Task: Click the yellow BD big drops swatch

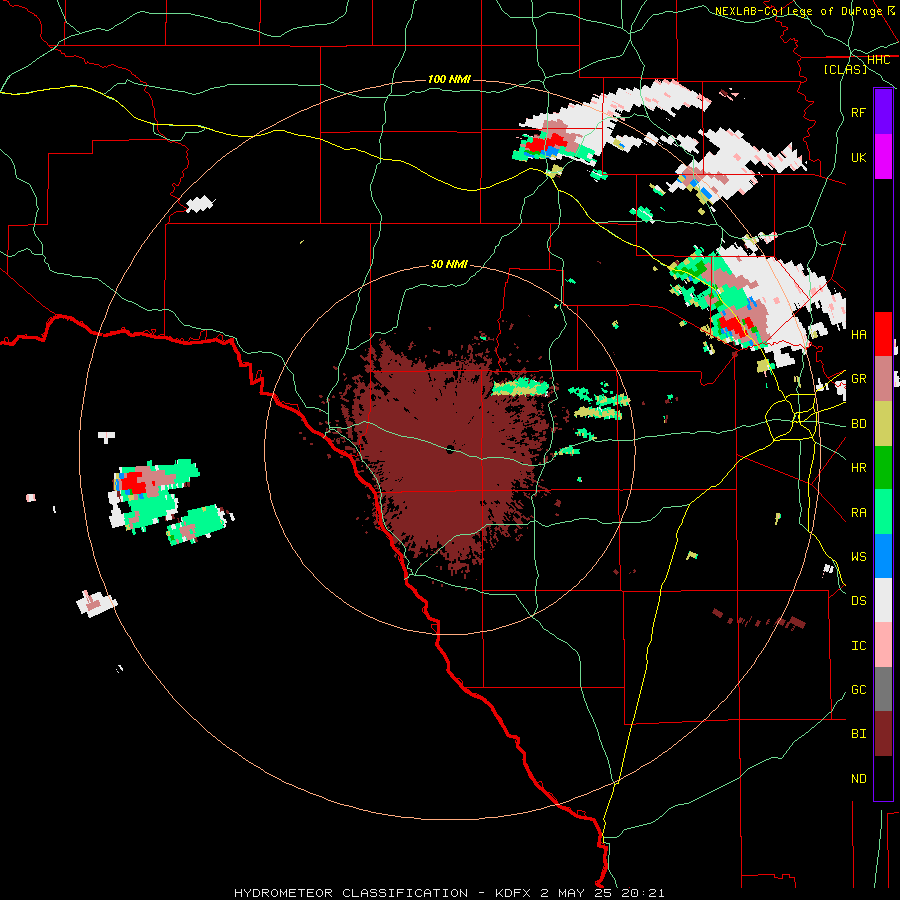Action: pyautogui.click(x=883, y=423)
